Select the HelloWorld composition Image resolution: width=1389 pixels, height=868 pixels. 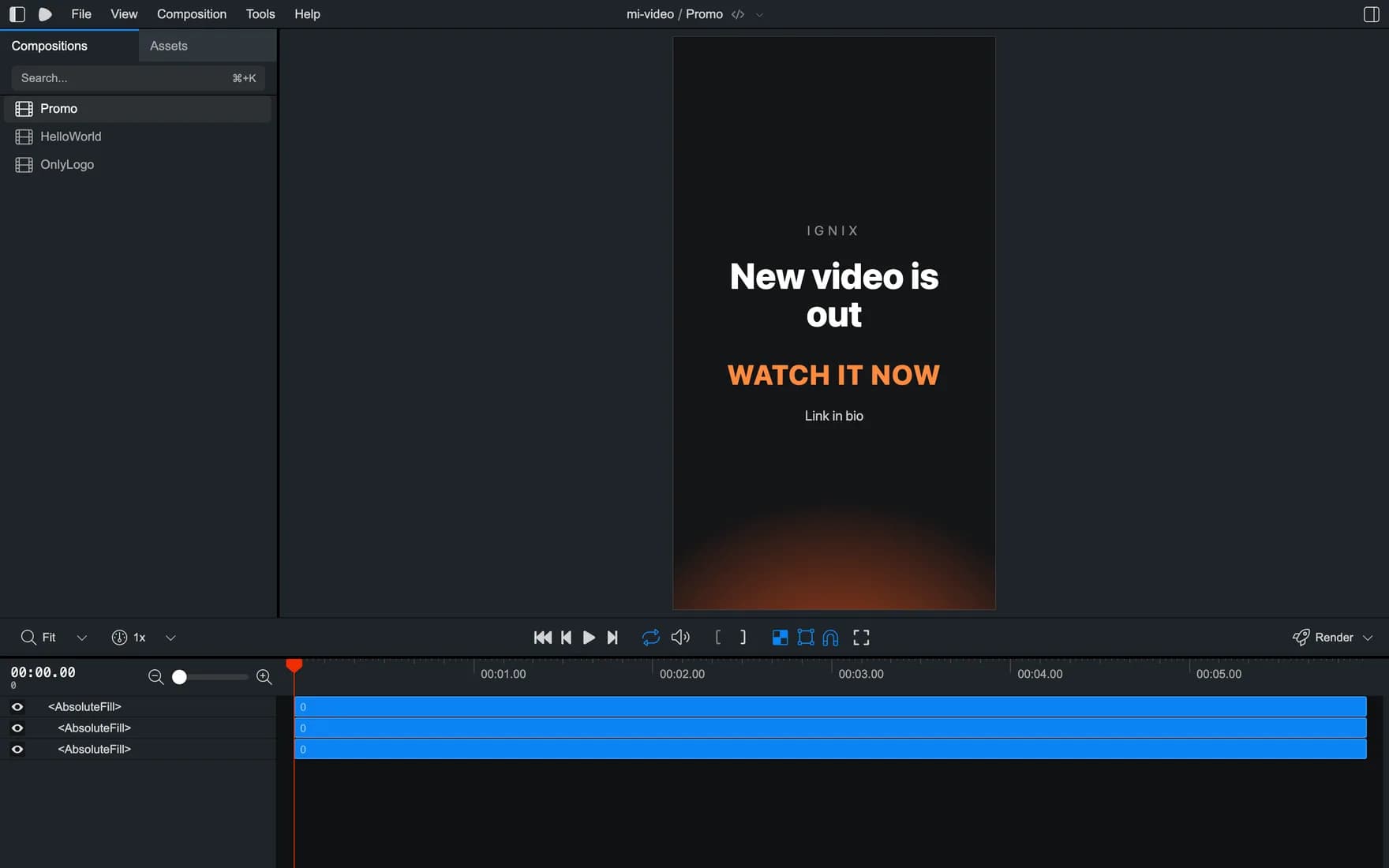point(138,137)
